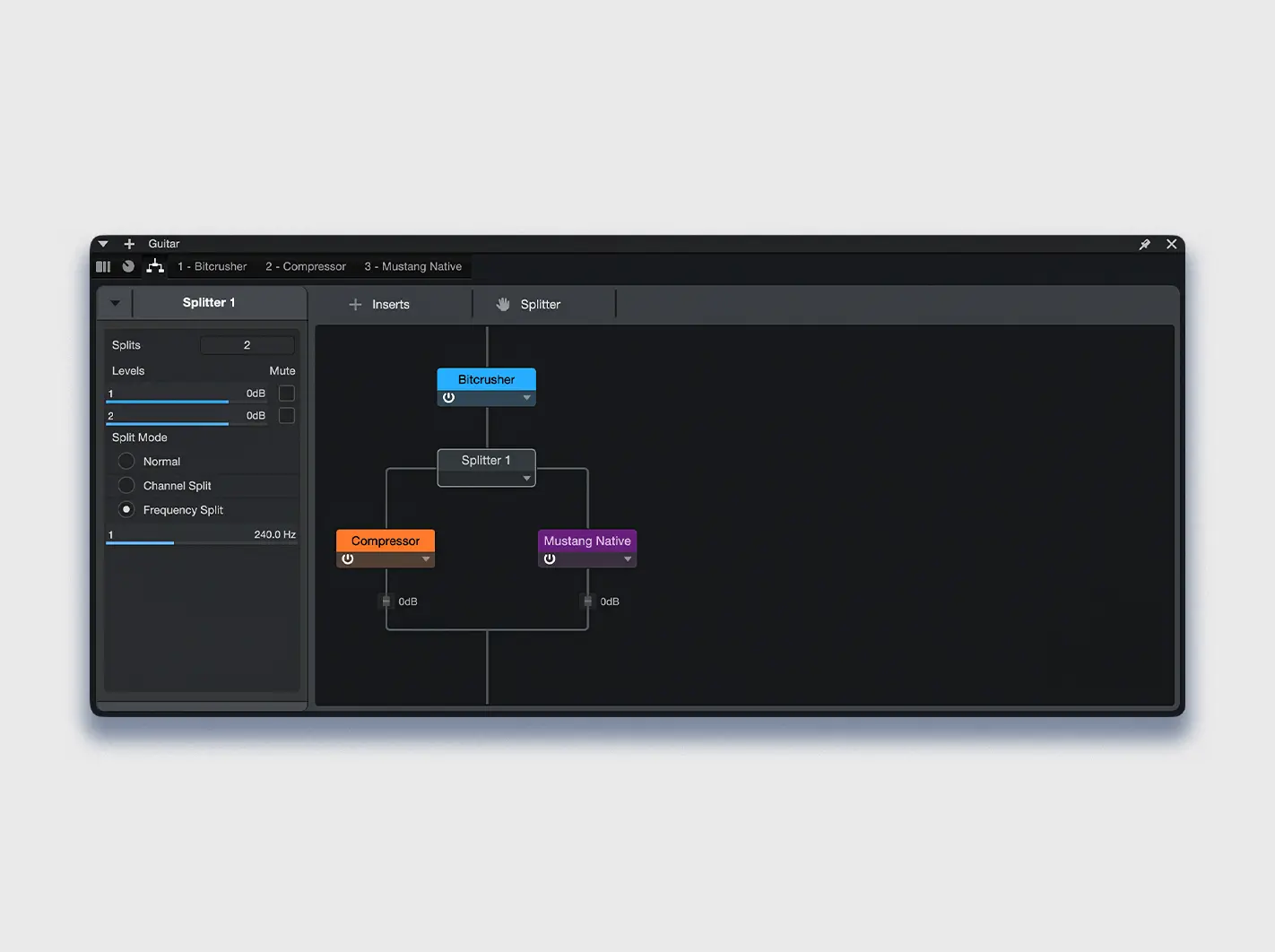Adjust the 240.0 Hz frequency split slider

(x=174, y=542)
